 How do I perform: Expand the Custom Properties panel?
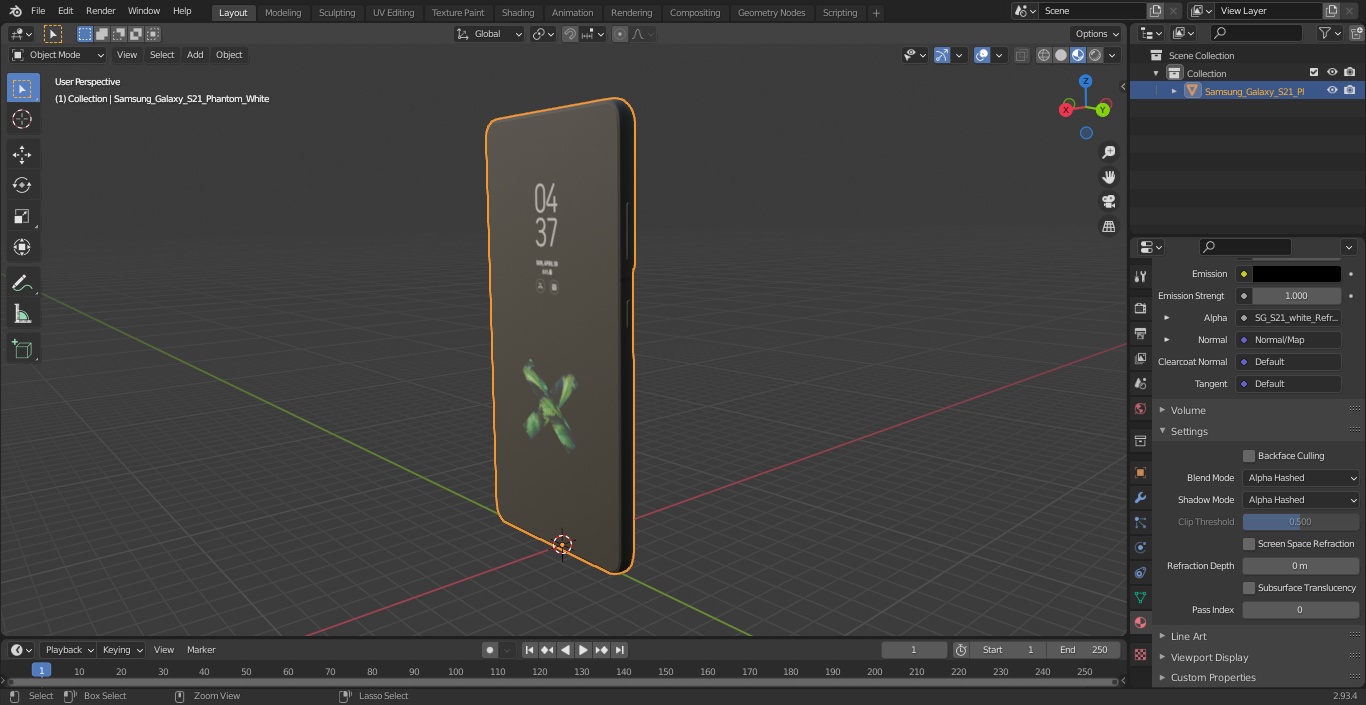1213,677
